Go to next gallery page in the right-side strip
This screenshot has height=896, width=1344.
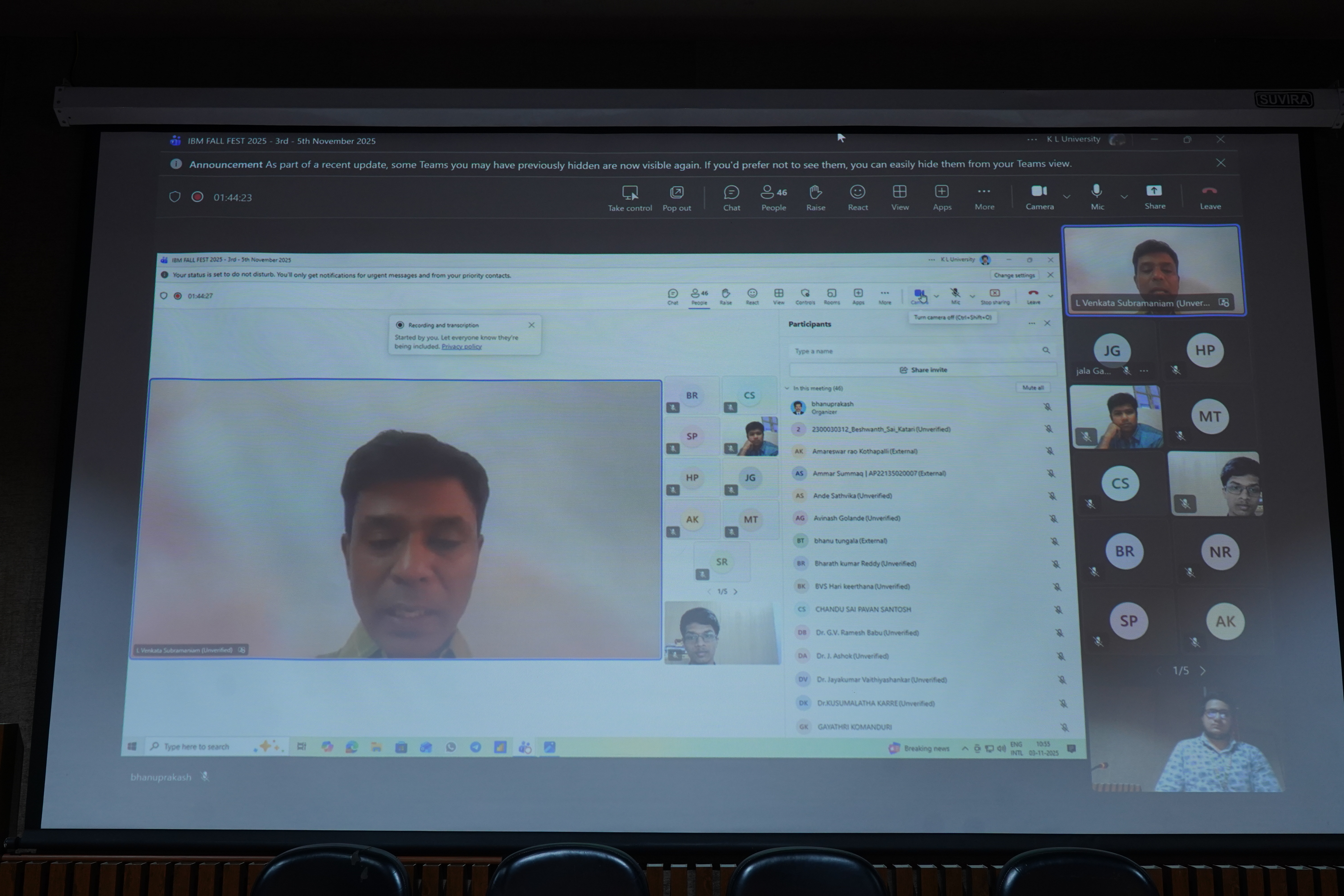tap(1203, 671)
